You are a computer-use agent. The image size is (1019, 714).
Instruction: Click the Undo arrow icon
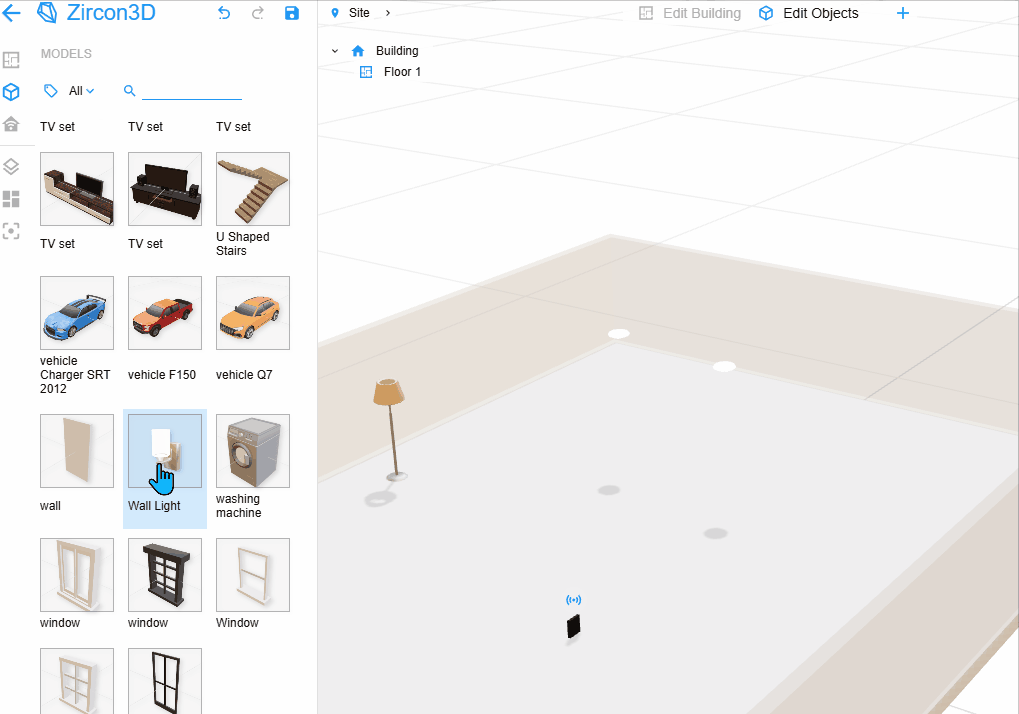(x=224, y=13)
